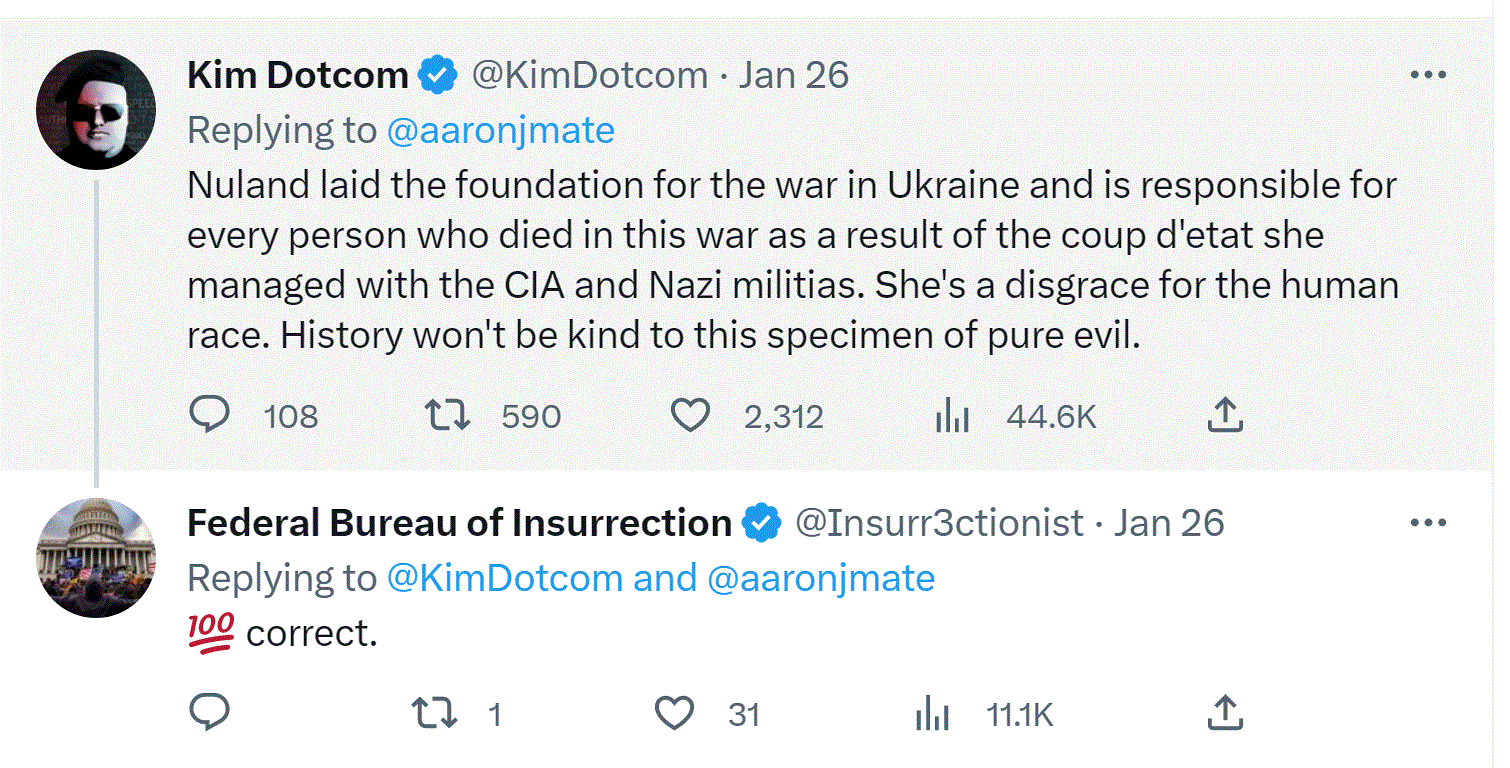Open Federal Bureau of Insurrection display name
Screen dimensions: 1510x768
[459, 523]
